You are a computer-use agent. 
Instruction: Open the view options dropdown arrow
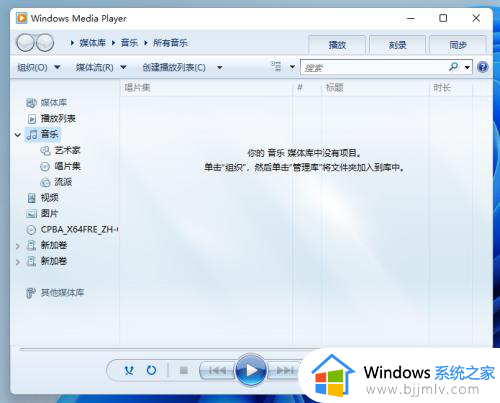(x=292, y=67)
